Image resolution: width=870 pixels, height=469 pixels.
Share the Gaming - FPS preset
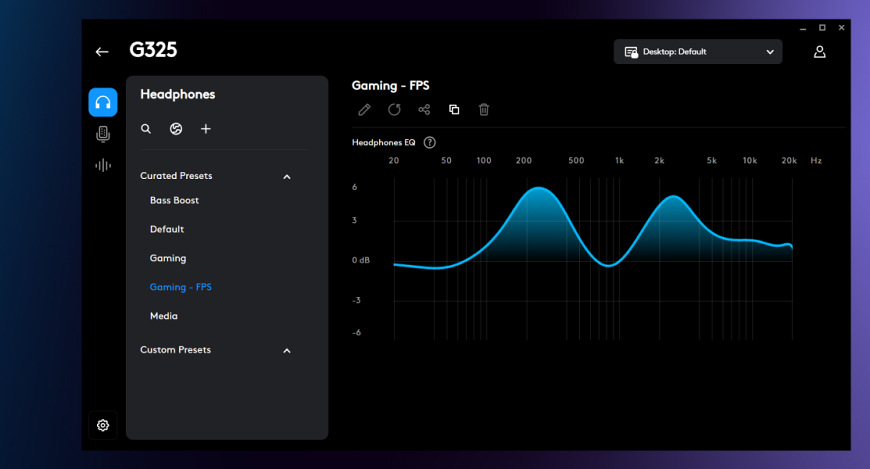(424, 110)
